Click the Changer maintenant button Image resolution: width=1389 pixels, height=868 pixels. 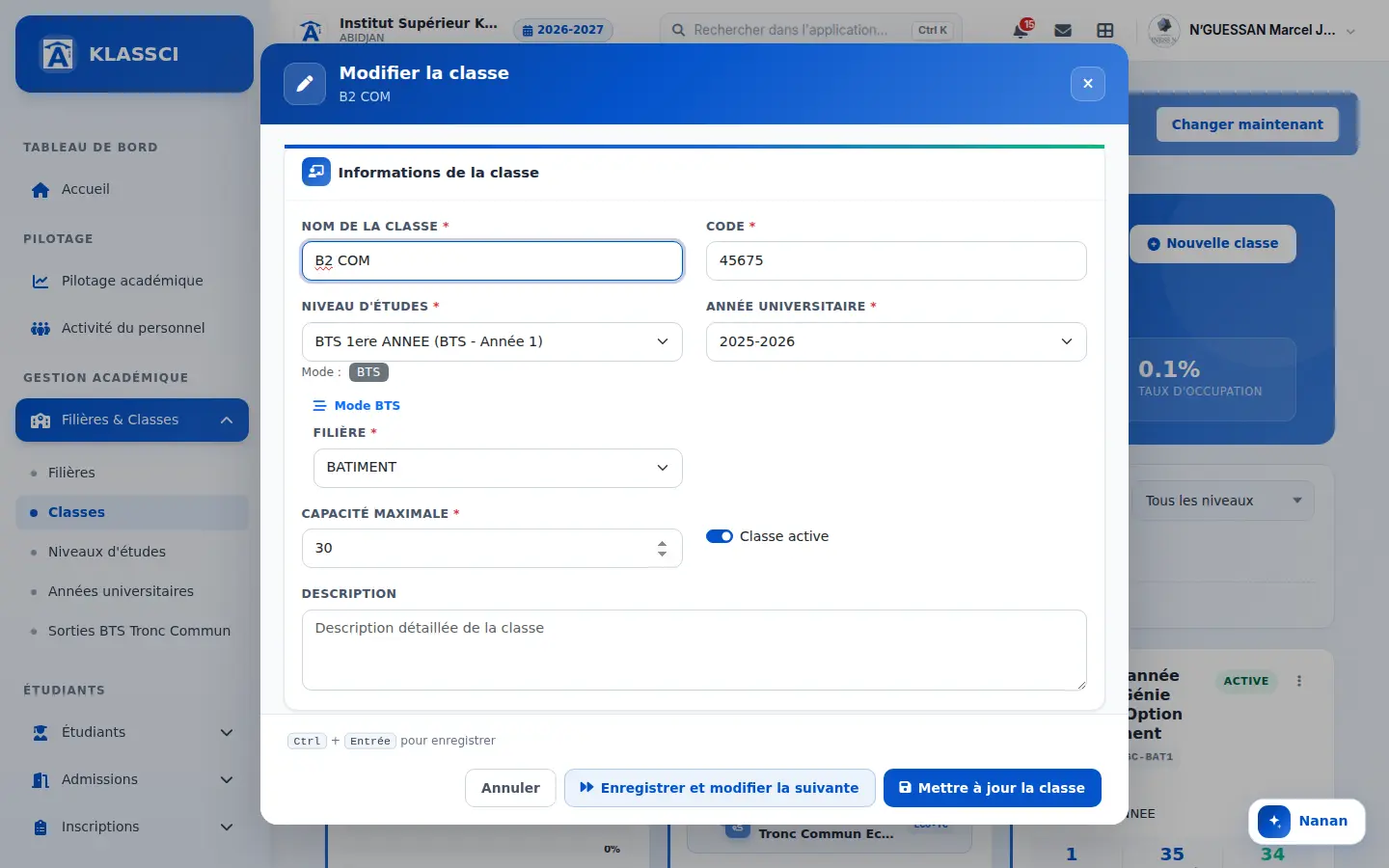(x=1247, y=124)
